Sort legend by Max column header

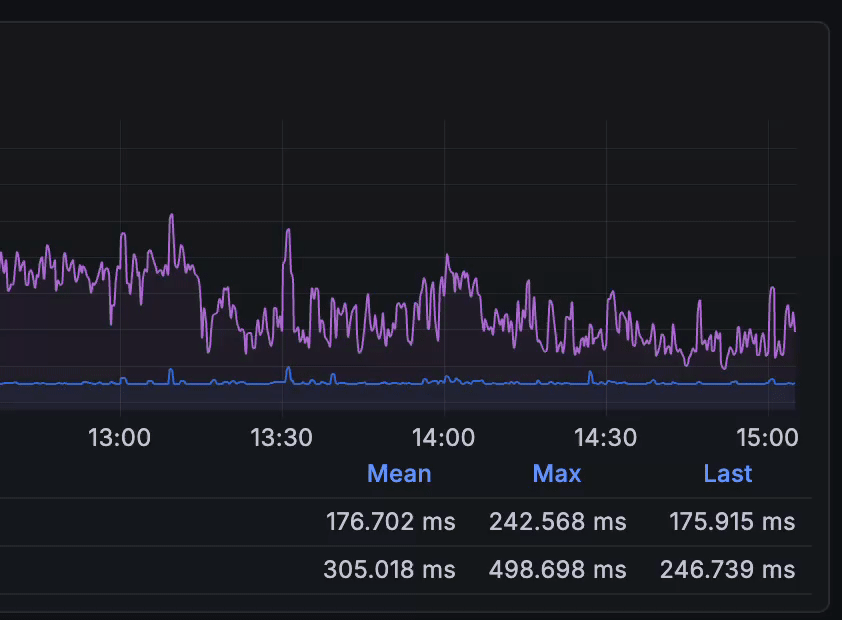click(557, 473)
